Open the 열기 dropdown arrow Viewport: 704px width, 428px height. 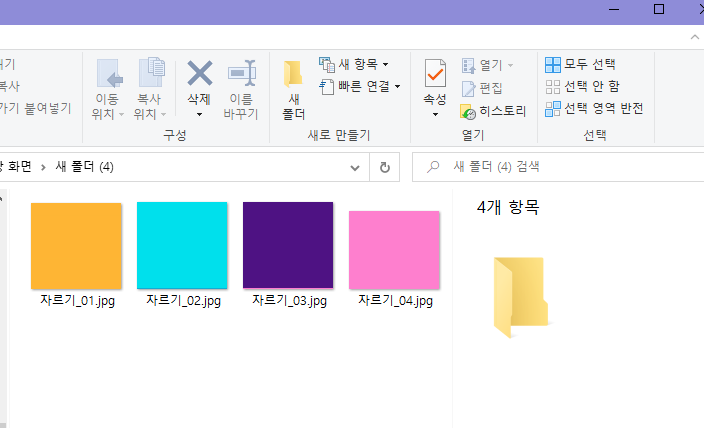pos(510,66)
